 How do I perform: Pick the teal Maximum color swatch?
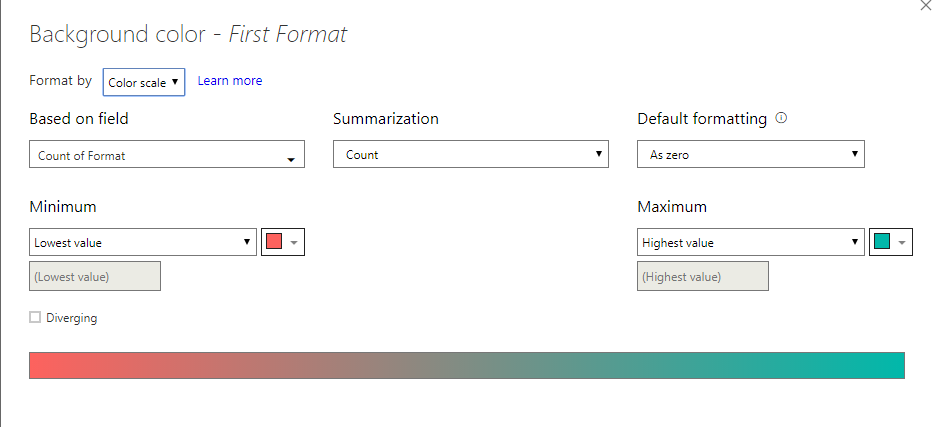pyautogui.click(x=890, y=242)
